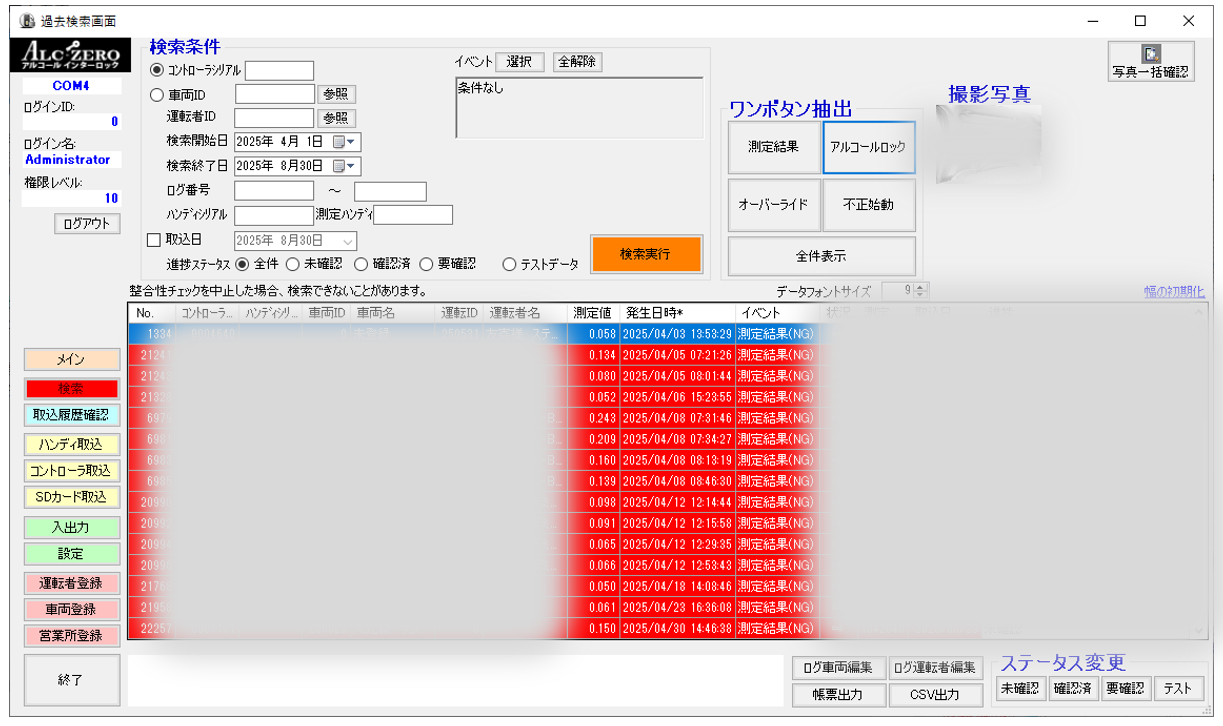The image size is (1223, 726).
Task: Click the ログ車両編集 button
Action: point(838,668)
